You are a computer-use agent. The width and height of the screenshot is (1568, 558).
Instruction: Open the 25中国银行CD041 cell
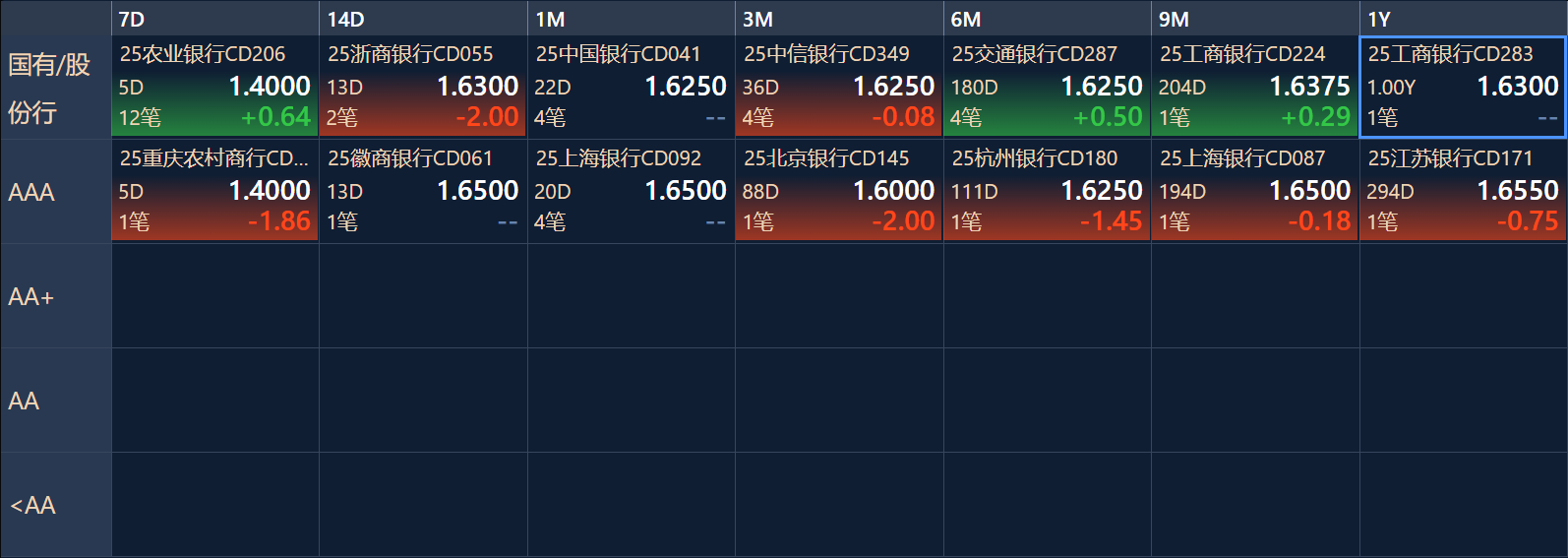[631, 87]
